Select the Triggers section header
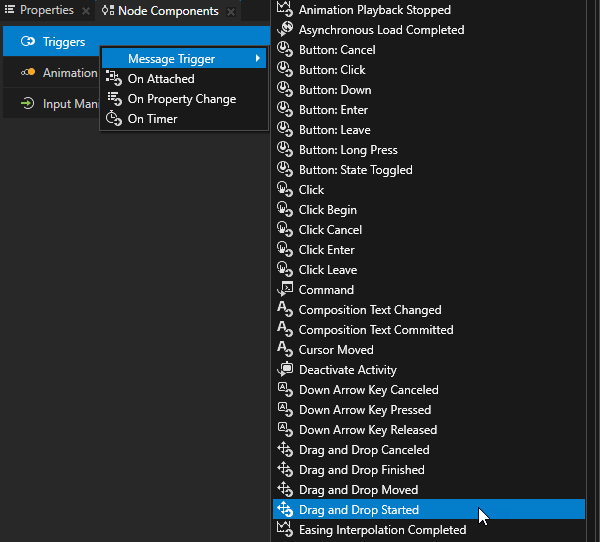600x542 pixels. (x=136, y=41)
